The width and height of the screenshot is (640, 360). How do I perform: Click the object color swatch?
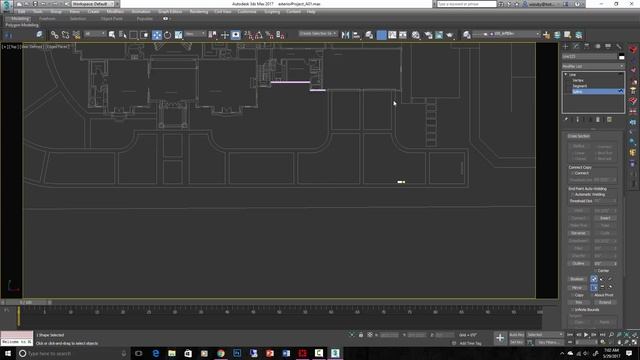[621, 57]
